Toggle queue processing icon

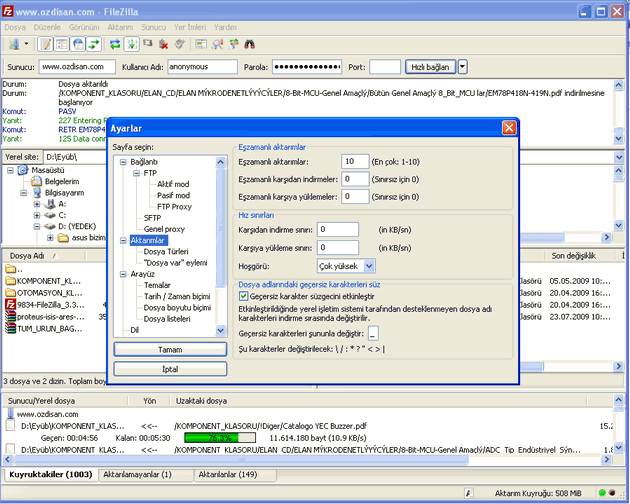point(131,44)
